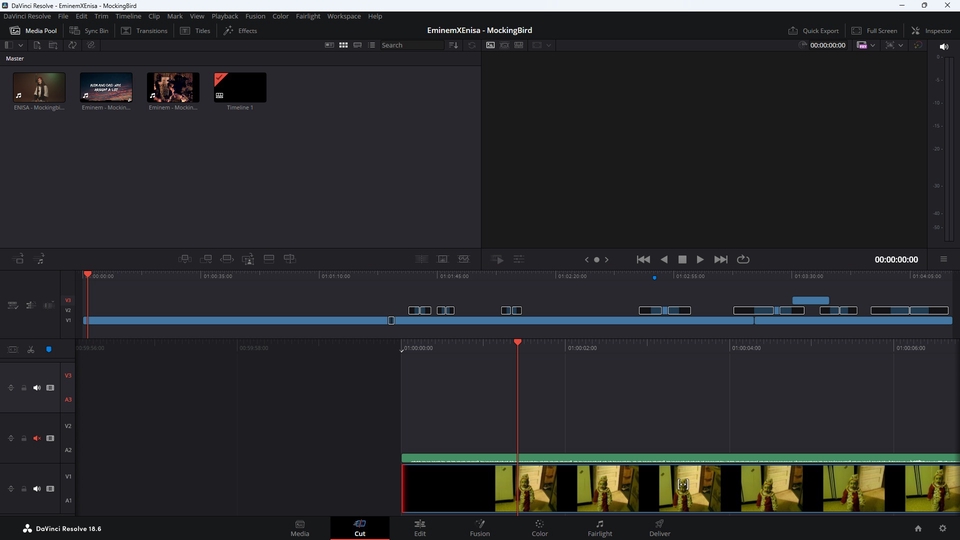Open the Inspector panel
Screen dimensions: 960x540
[x=931, y=31]
